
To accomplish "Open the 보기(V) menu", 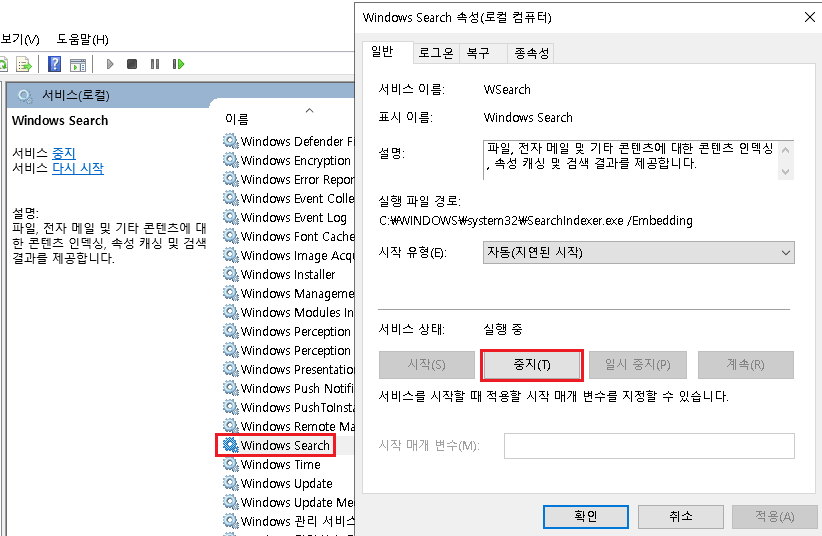I will click(20, 39).
